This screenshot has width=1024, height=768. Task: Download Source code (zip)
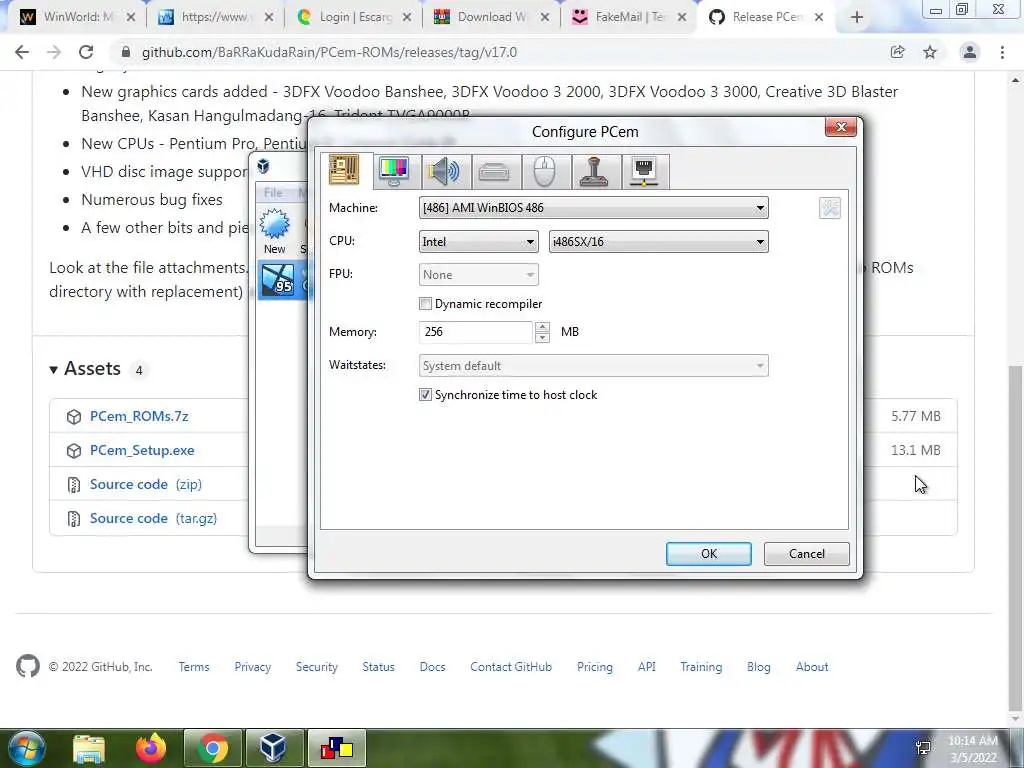pyautogui.click(x=146, y=484)
